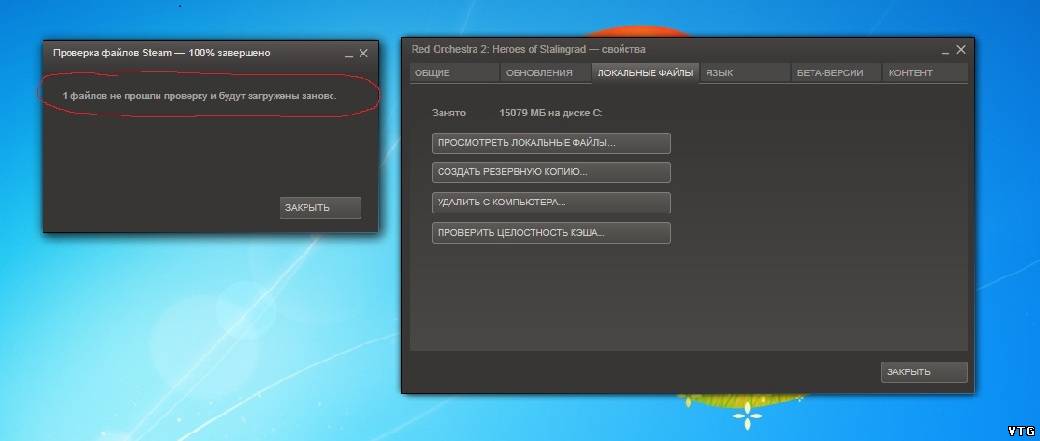The image size is (1040, 441).
Task: Open the ОБНОВЛЕНИЯ tab
Action: (545, 73)
